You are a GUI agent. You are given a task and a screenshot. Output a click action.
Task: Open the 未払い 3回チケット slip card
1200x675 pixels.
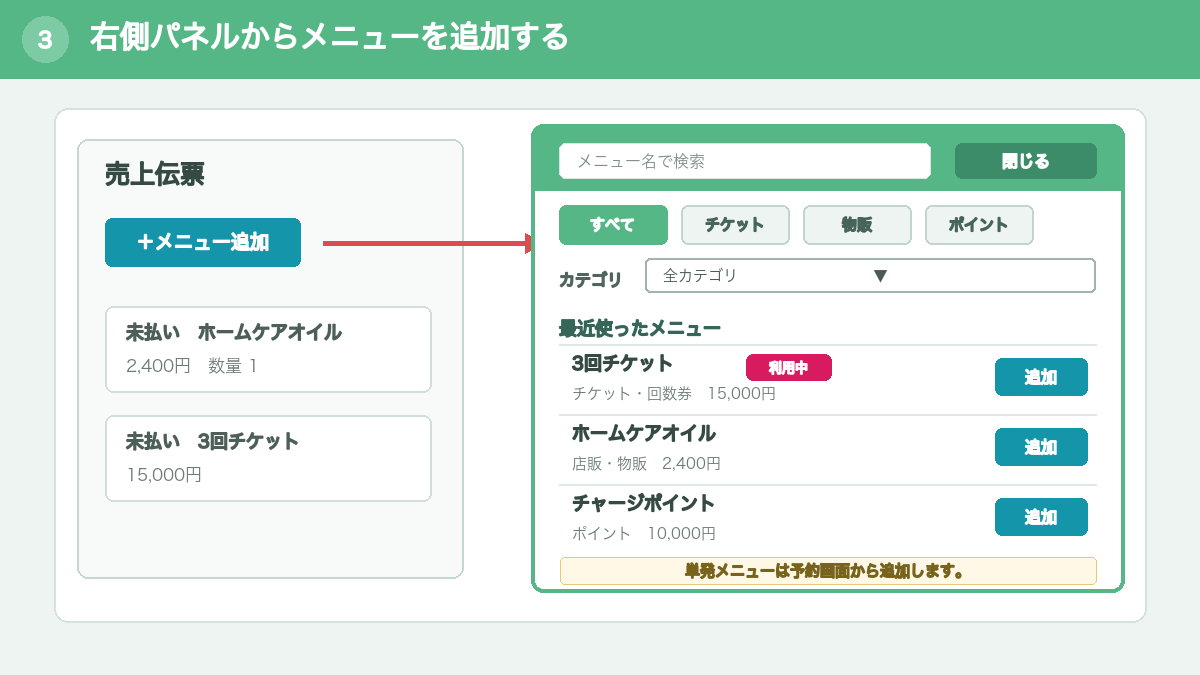[268, 458]
